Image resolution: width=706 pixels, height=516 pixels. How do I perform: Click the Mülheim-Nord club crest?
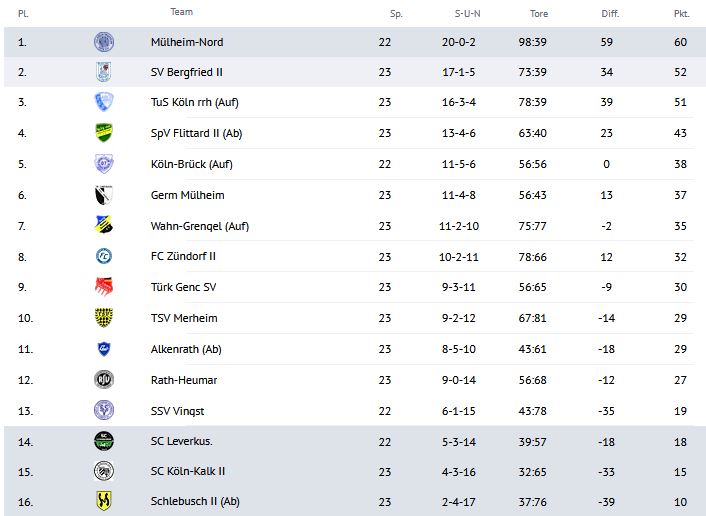103,42
